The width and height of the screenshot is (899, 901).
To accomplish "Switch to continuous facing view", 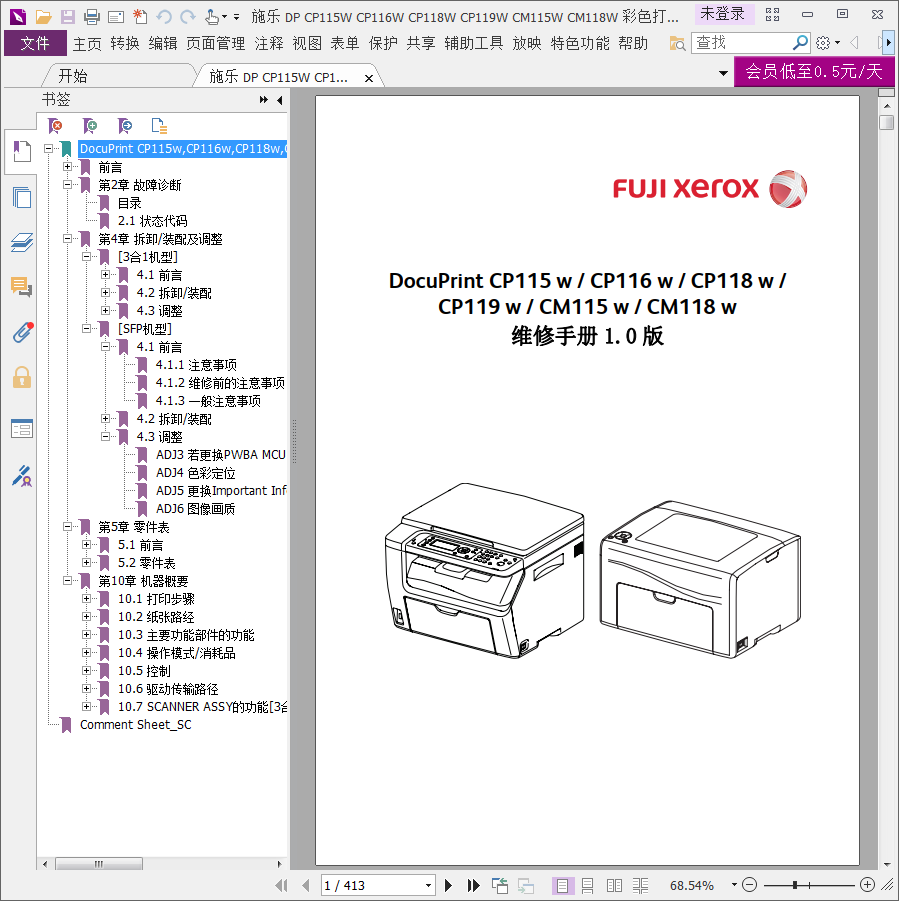I will point(641,885).
